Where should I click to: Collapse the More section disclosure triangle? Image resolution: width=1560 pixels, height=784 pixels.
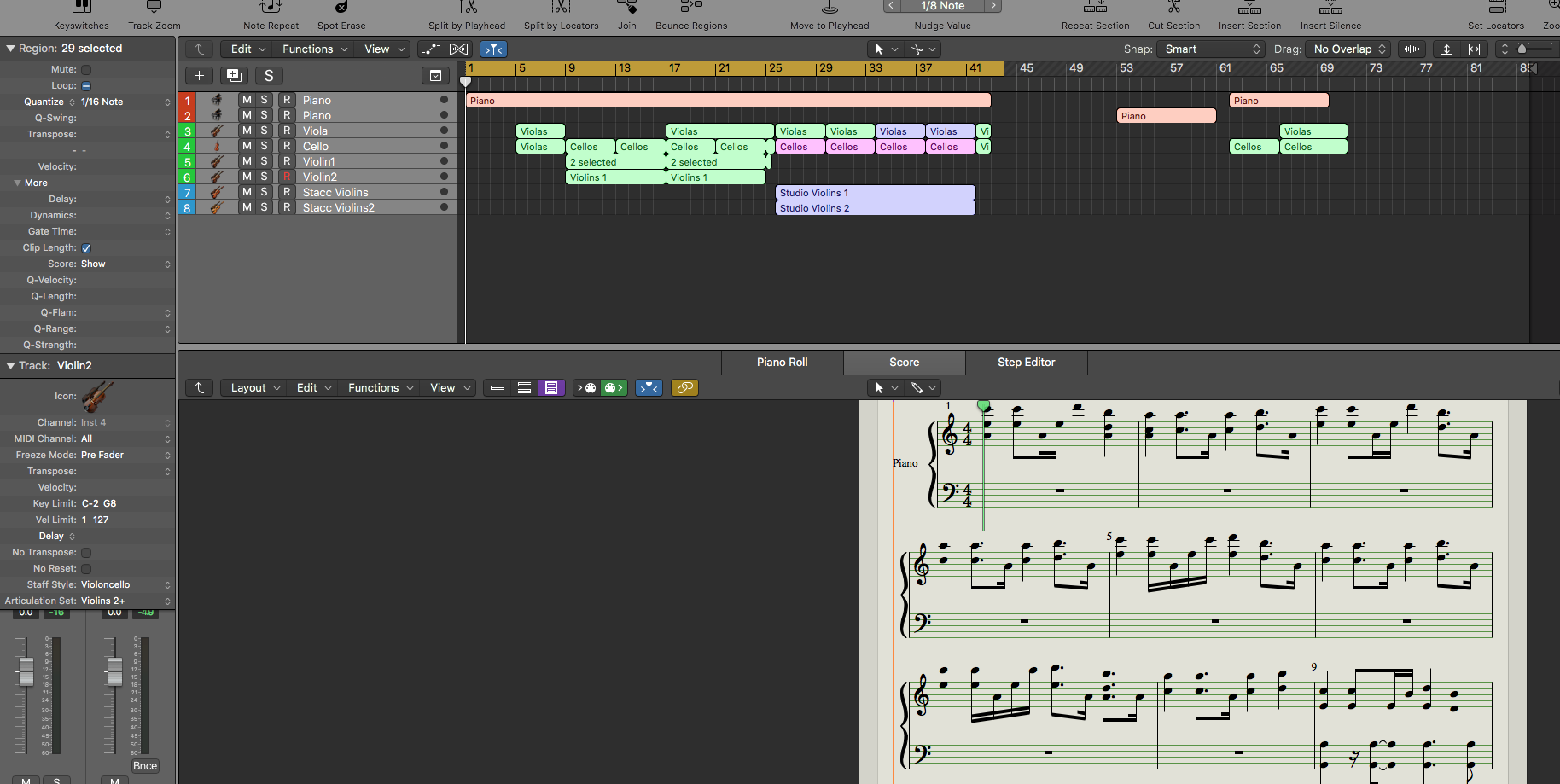[x=17, y=183]
